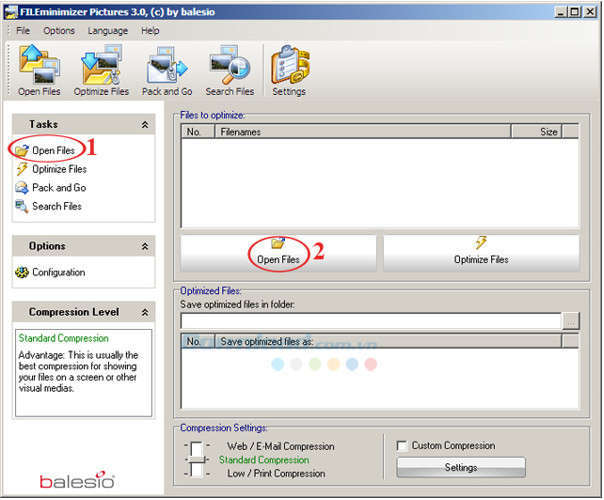Enable the Custom Compression checkbox

point(402,446)
